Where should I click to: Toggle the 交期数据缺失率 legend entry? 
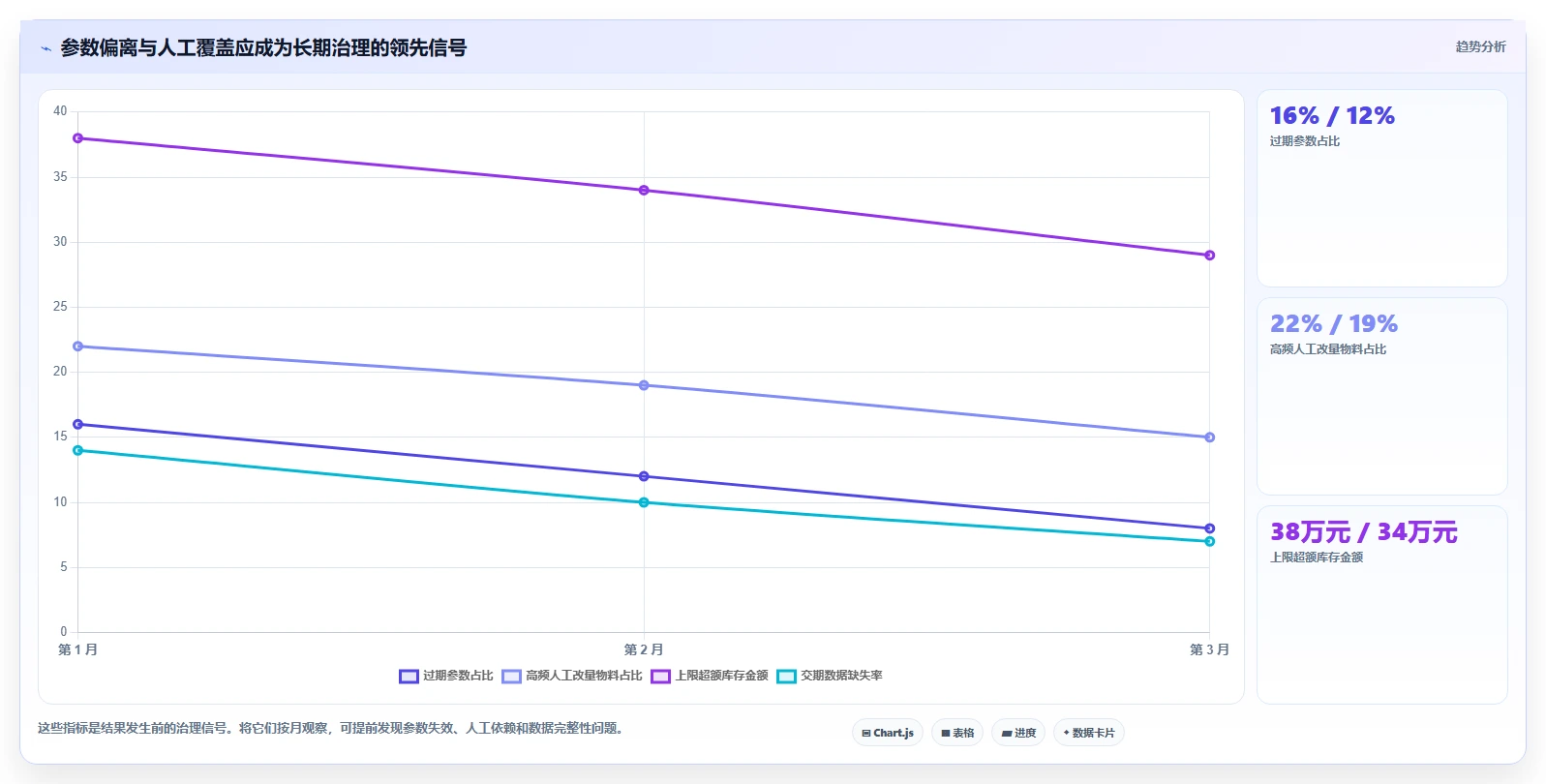(830, 676)
